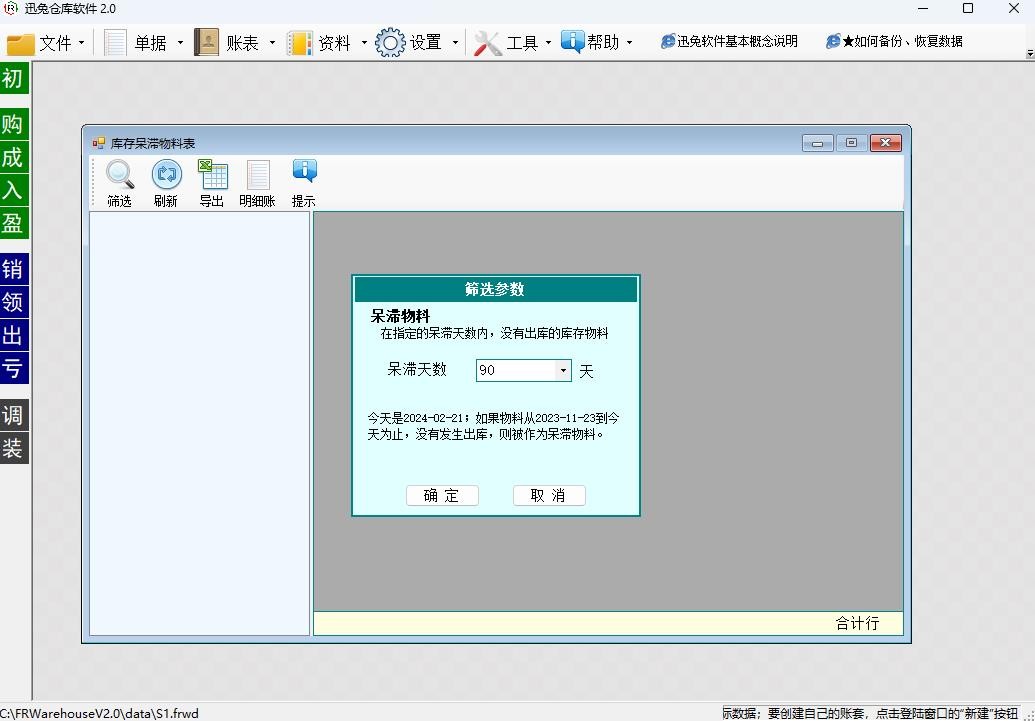Click the 装 sidebar button

[x=13, y=448]
